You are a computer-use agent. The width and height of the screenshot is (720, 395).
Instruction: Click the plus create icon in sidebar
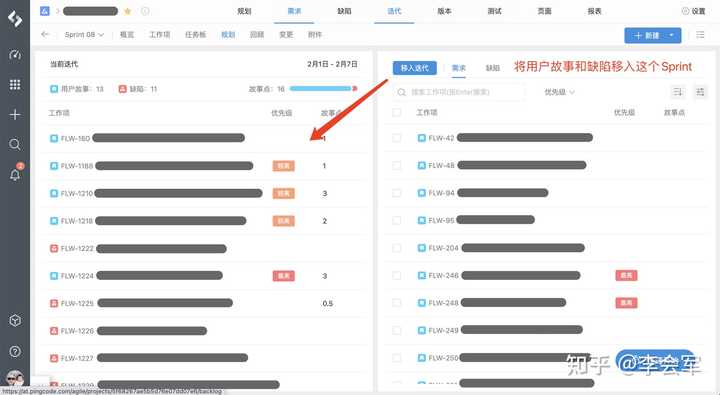pos(15,114)
